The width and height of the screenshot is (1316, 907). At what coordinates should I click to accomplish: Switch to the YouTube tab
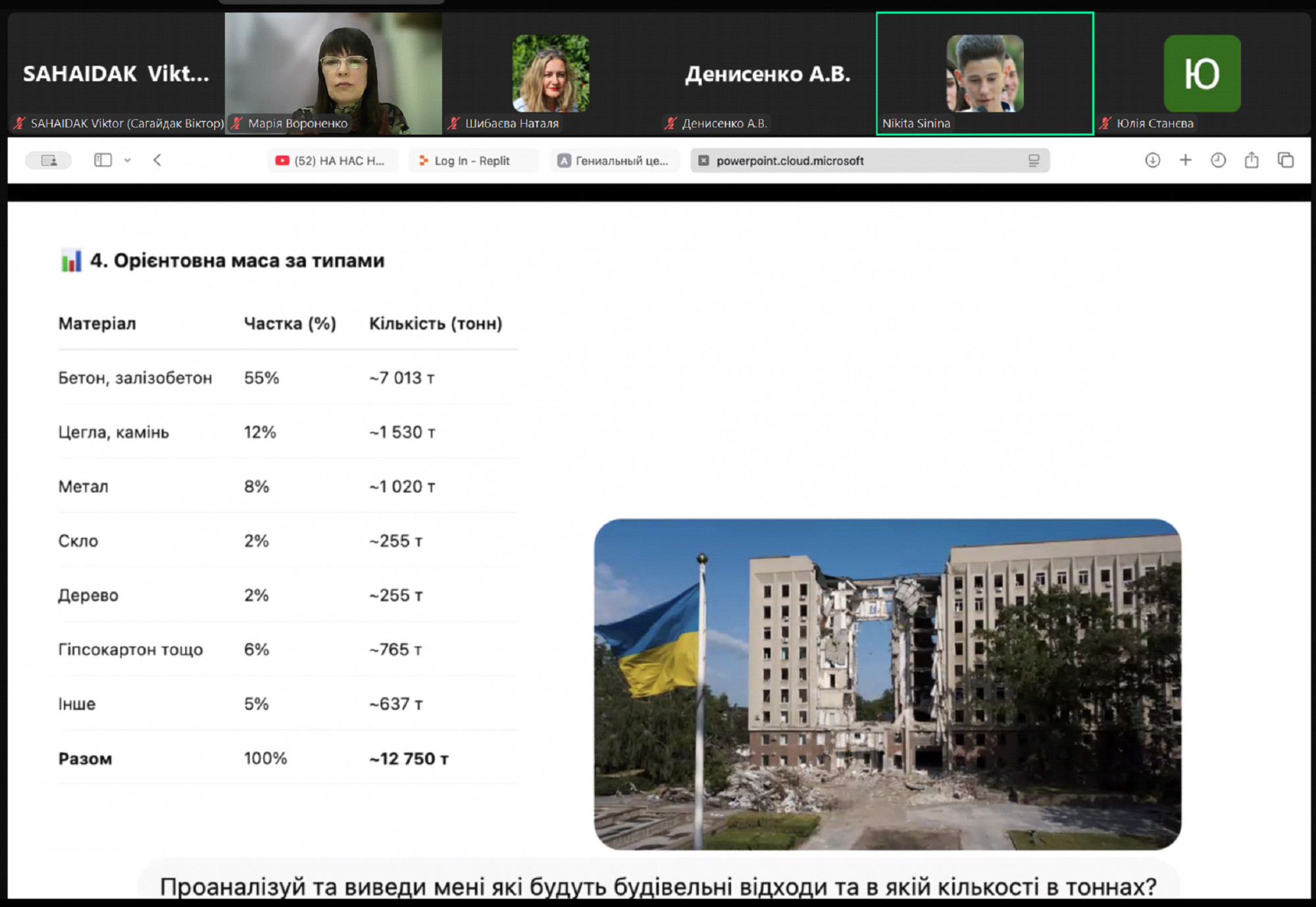pyautogui.click(x=332, y=161)
